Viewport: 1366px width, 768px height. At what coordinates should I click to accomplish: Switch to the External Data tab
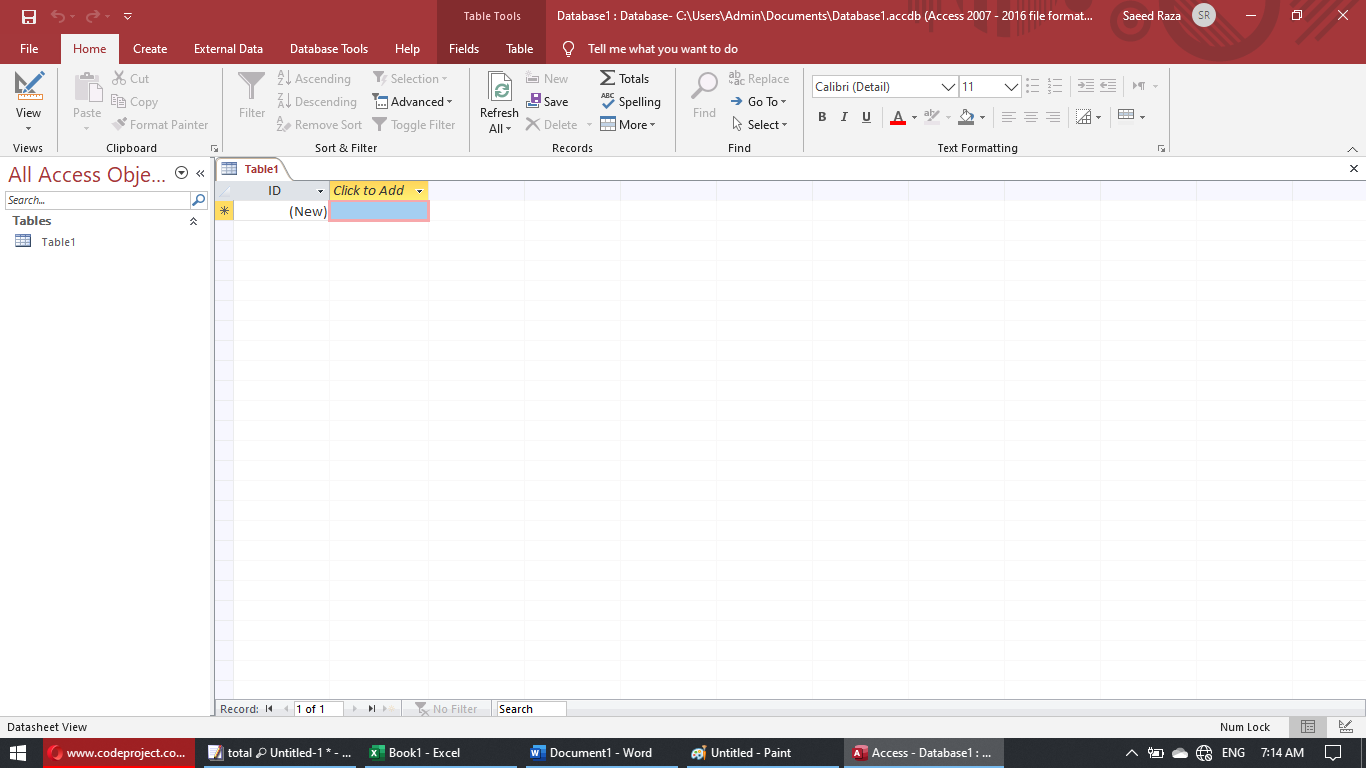point(228,48)
